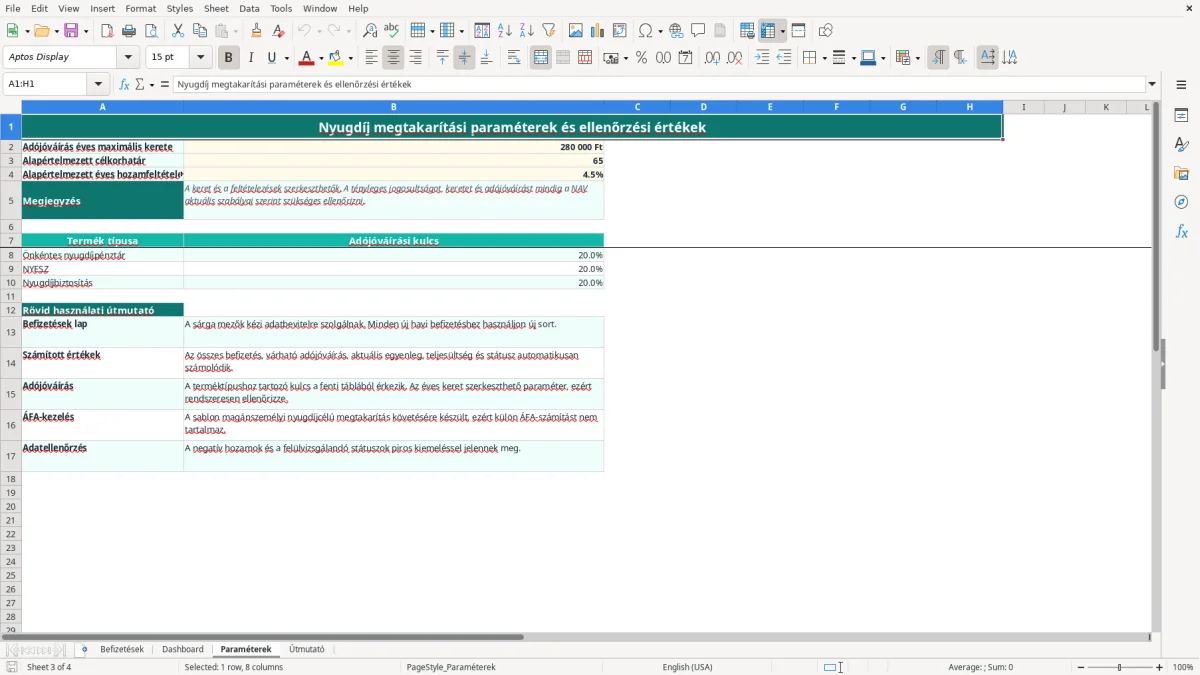Expand the Name Box dropdown
Viewport: 1200px width, 675px height.
click(98, 84)
